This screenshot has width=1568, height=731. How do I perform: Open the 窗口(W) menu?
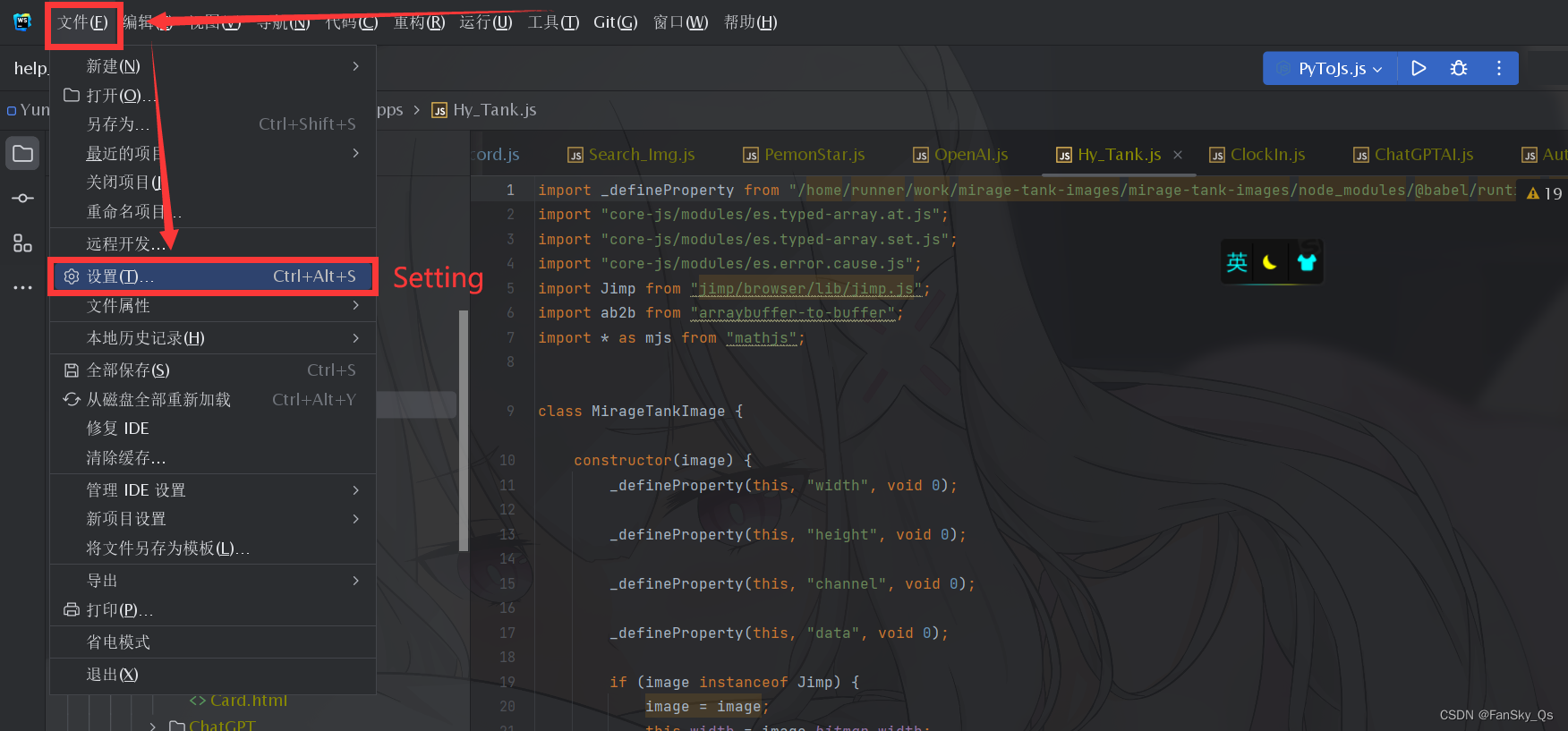680,22
